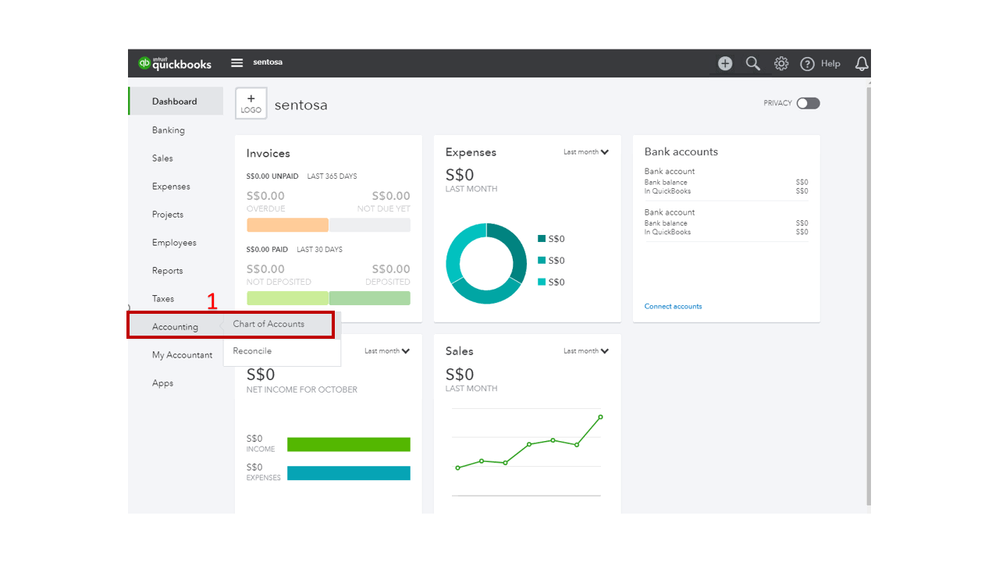The width and height of the screenshot is (999, 562).
Task: Open the Create plus icon
Action: (x=725, y=63)
